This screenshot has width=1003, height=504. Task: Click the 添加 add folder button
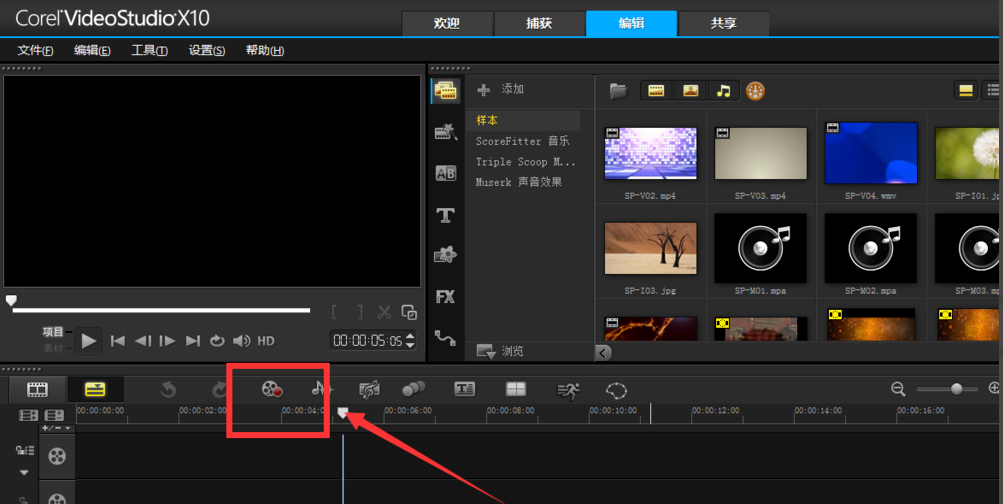(501, 90)
